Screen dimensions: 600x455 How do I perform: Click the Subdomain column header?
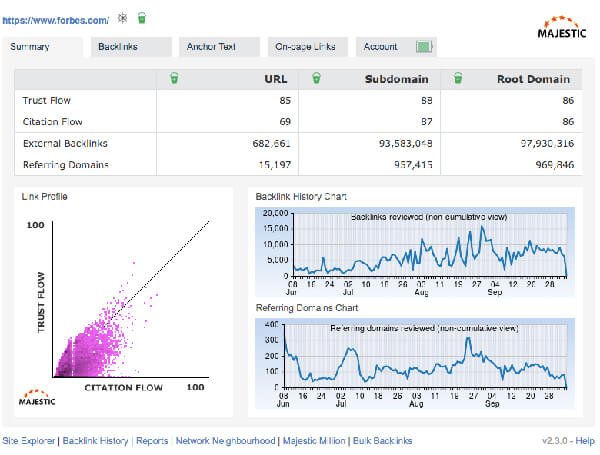pos(396,79)
